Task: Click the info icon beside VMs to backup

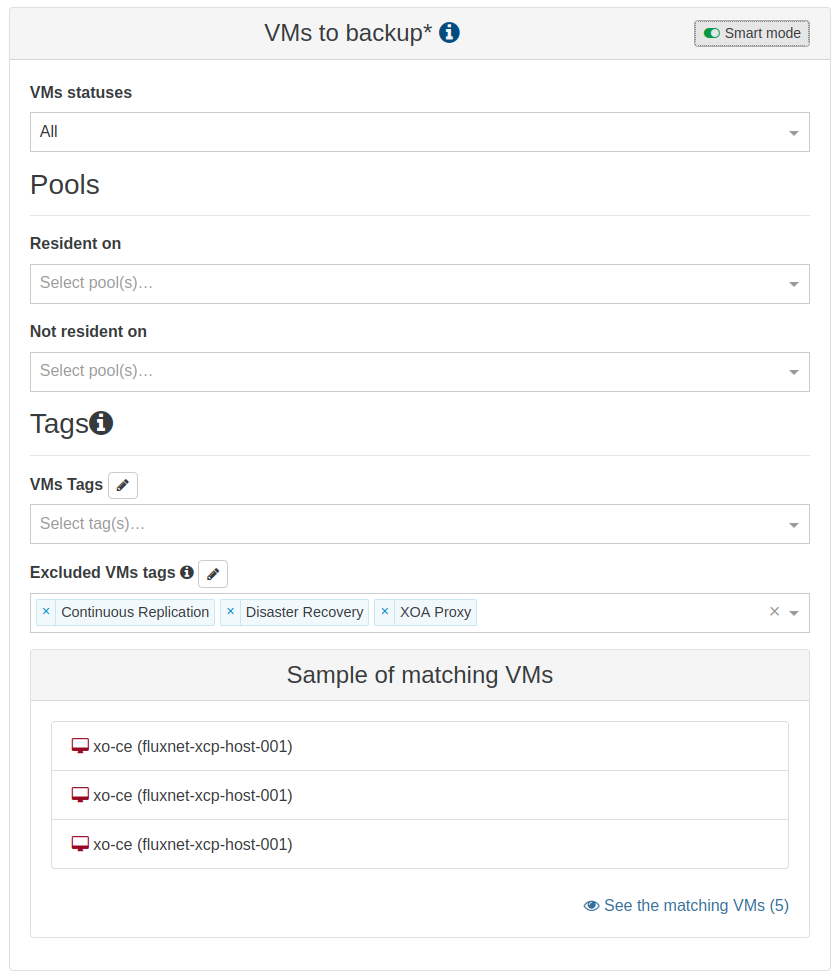Action: 450,33
